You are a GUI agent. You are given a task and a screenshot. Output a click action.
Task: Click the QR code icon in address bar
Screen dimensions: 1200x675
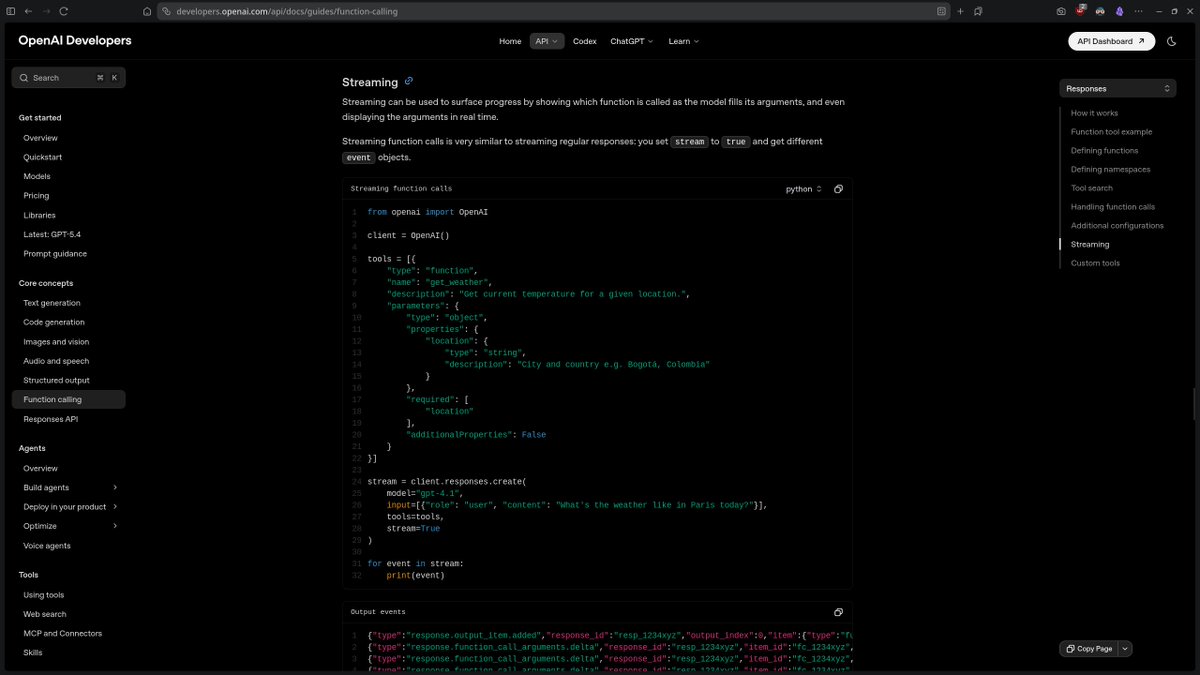pyautogui.click(x=942, y=11)
